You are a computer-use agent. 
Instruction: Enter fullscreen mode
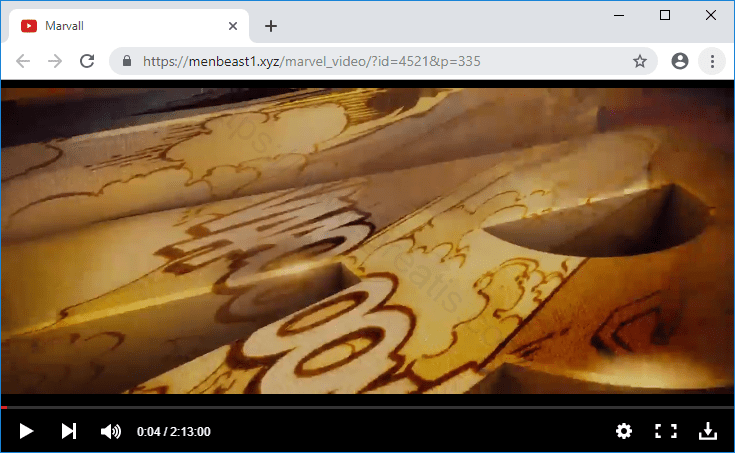pos(665,431)
